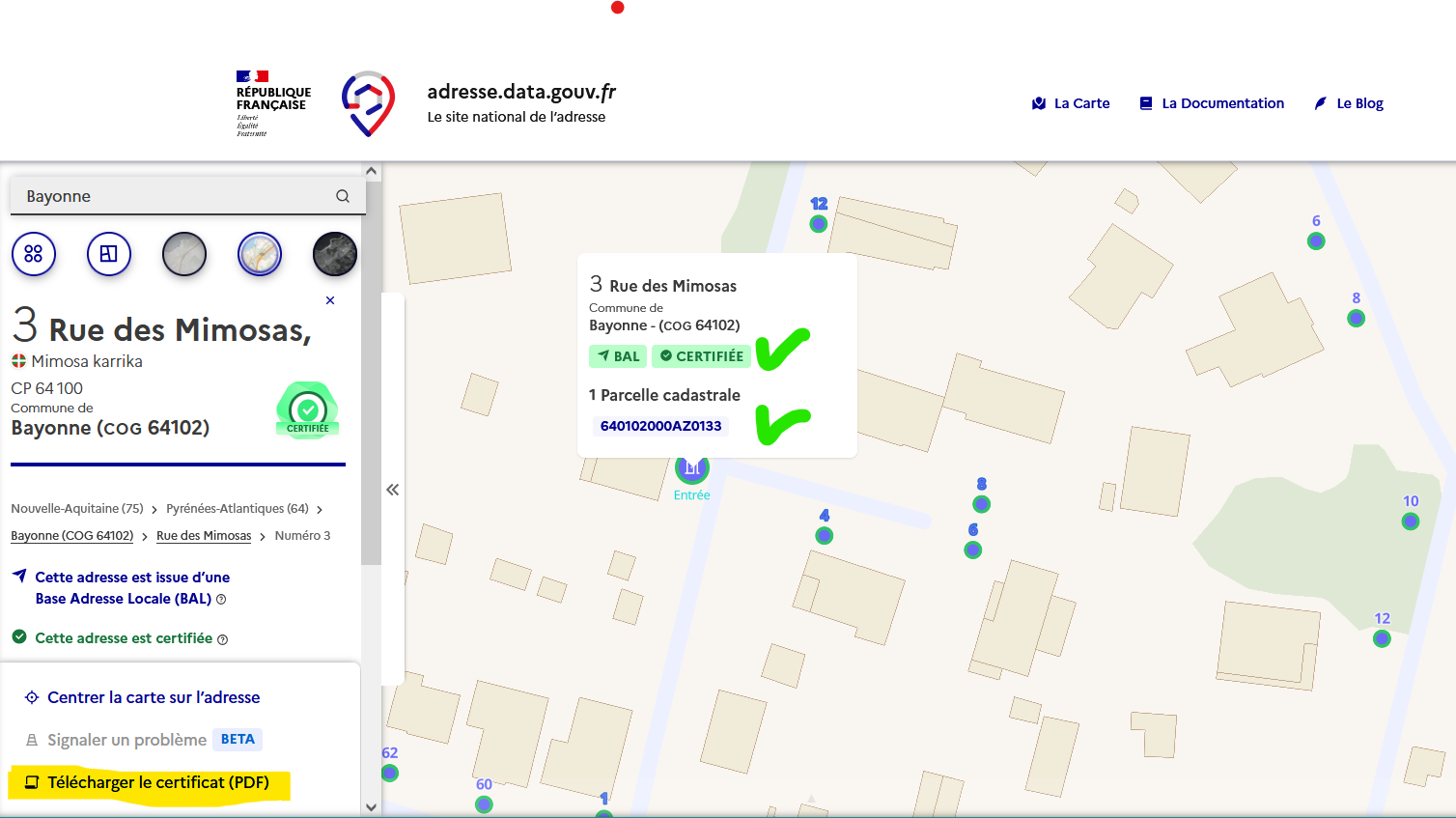This screenshot has width=1456, height=818.
Task: Click the Entrée marker on map
Action: (x=691, y=469)
